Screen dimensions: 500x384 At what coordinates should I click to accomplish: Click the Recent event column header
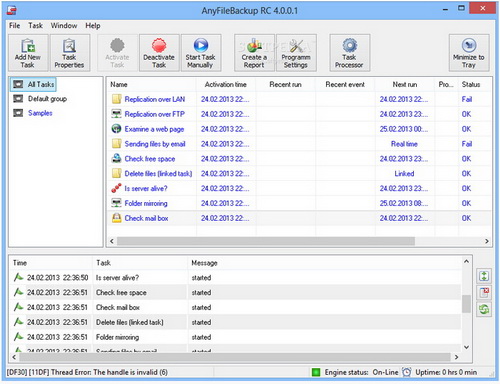point(345,84)
